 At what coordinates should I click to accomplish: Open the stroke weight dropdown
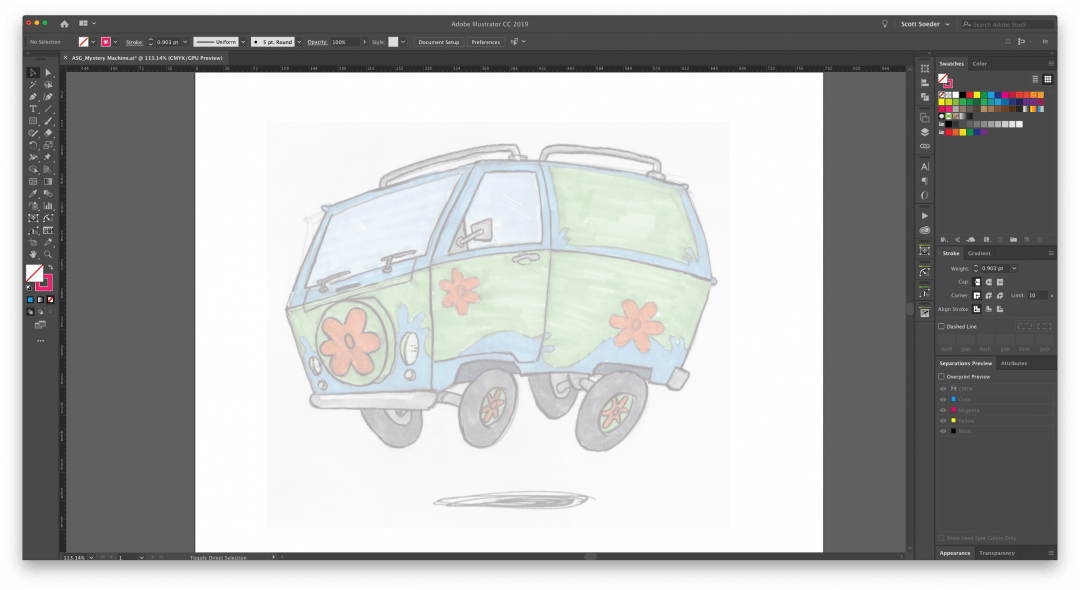(x=185, y=42)
